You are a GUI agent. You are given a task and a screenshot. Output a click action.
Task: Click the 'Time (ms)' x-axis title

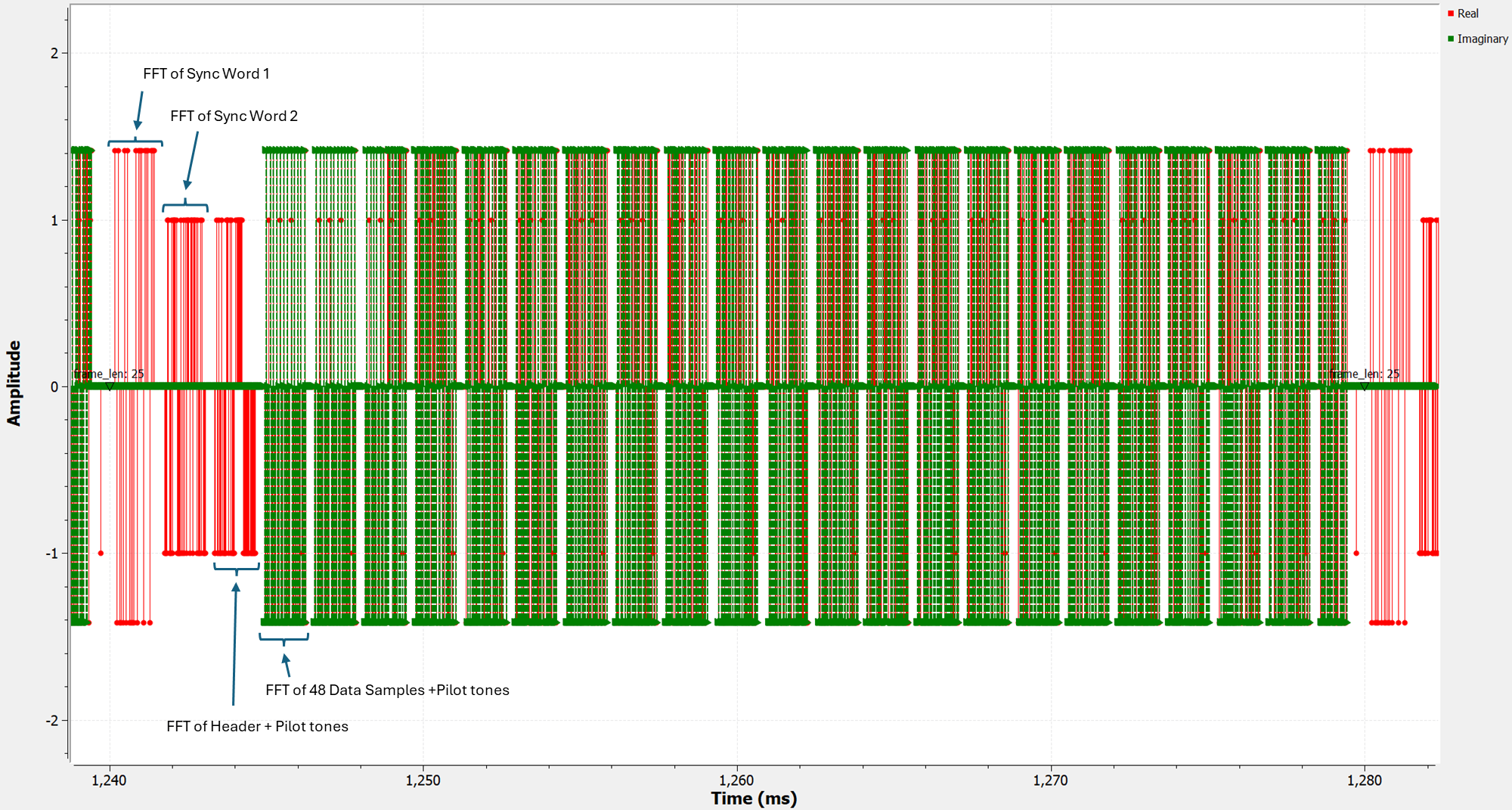(754, 798)
